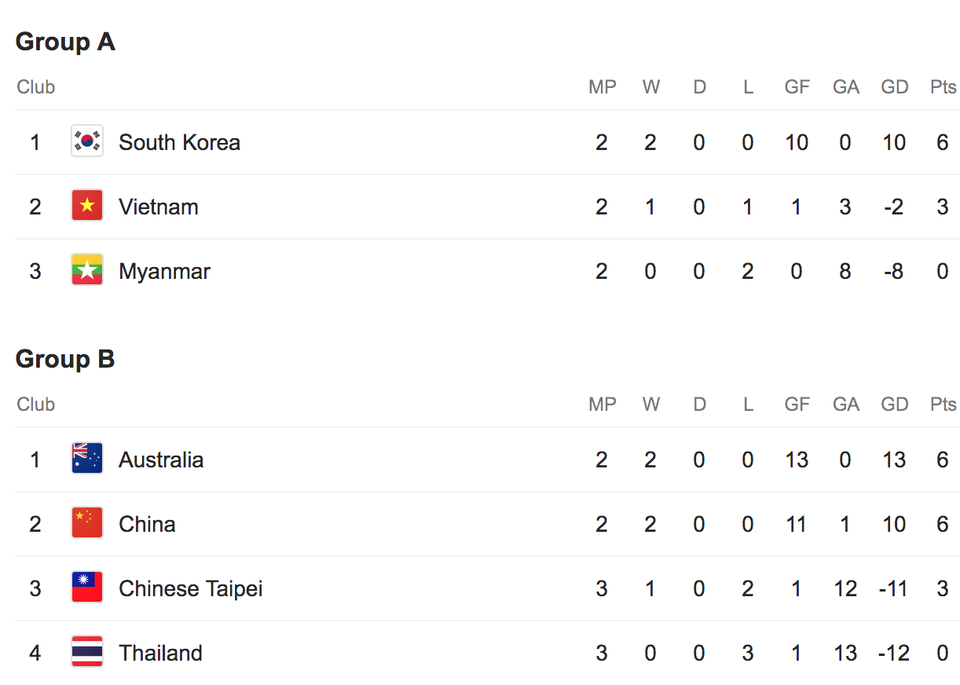Select the Myanmar team name

pyautogui.click(x=165, y=271)
